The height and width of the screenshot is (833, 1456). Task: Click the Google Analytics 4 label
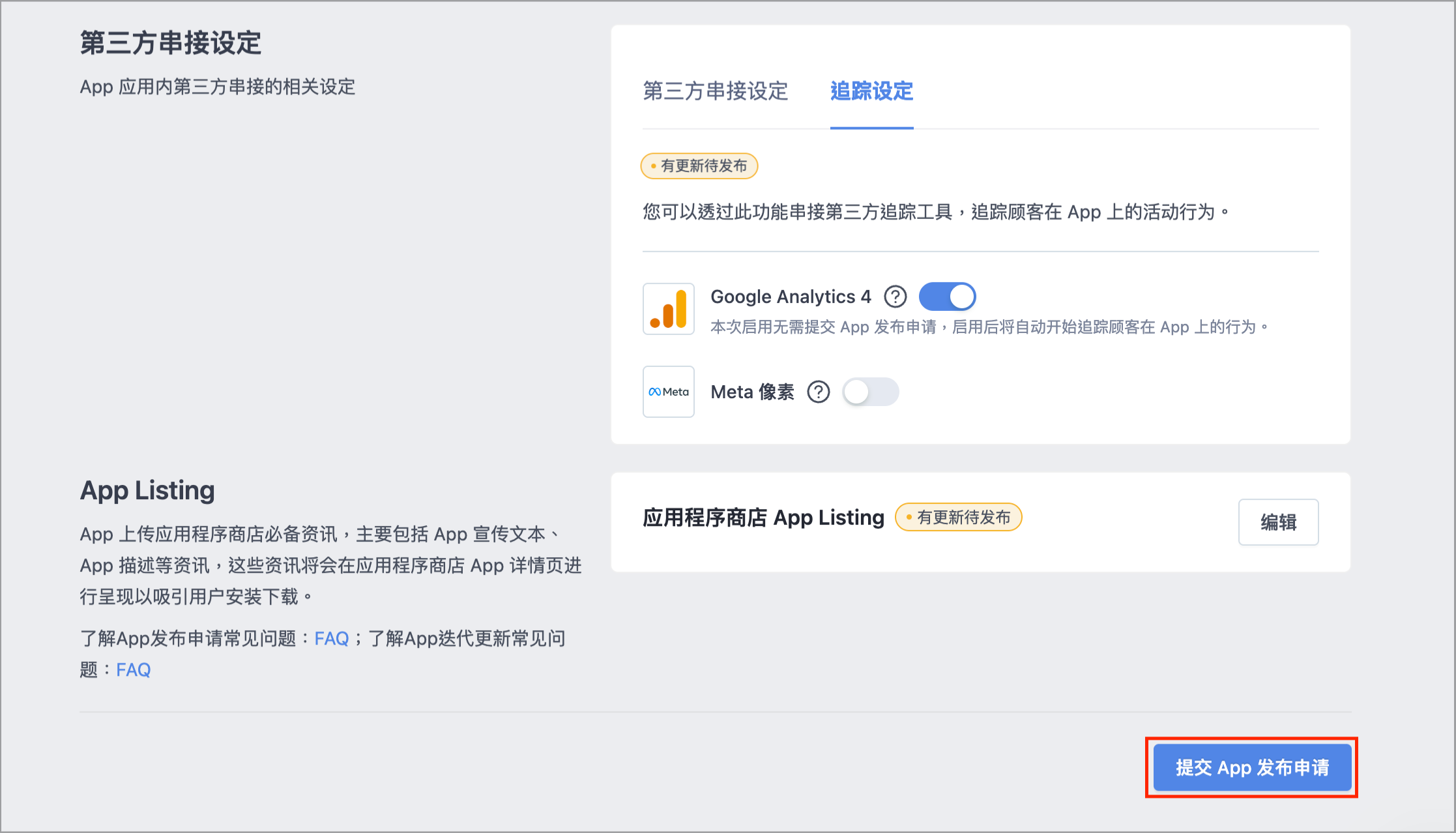[x=791, y=297]
